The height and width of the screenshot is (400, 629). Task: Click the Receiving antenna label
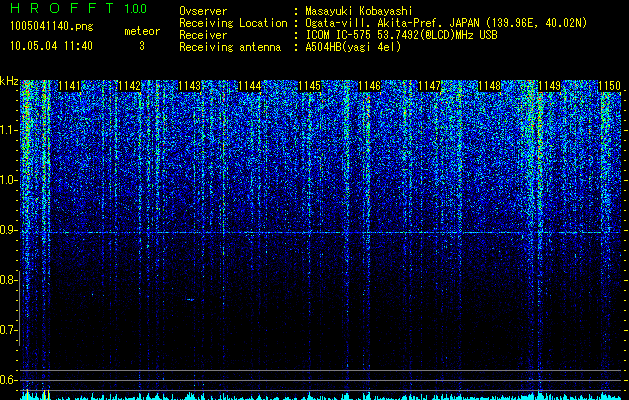(x=230, y=47)
